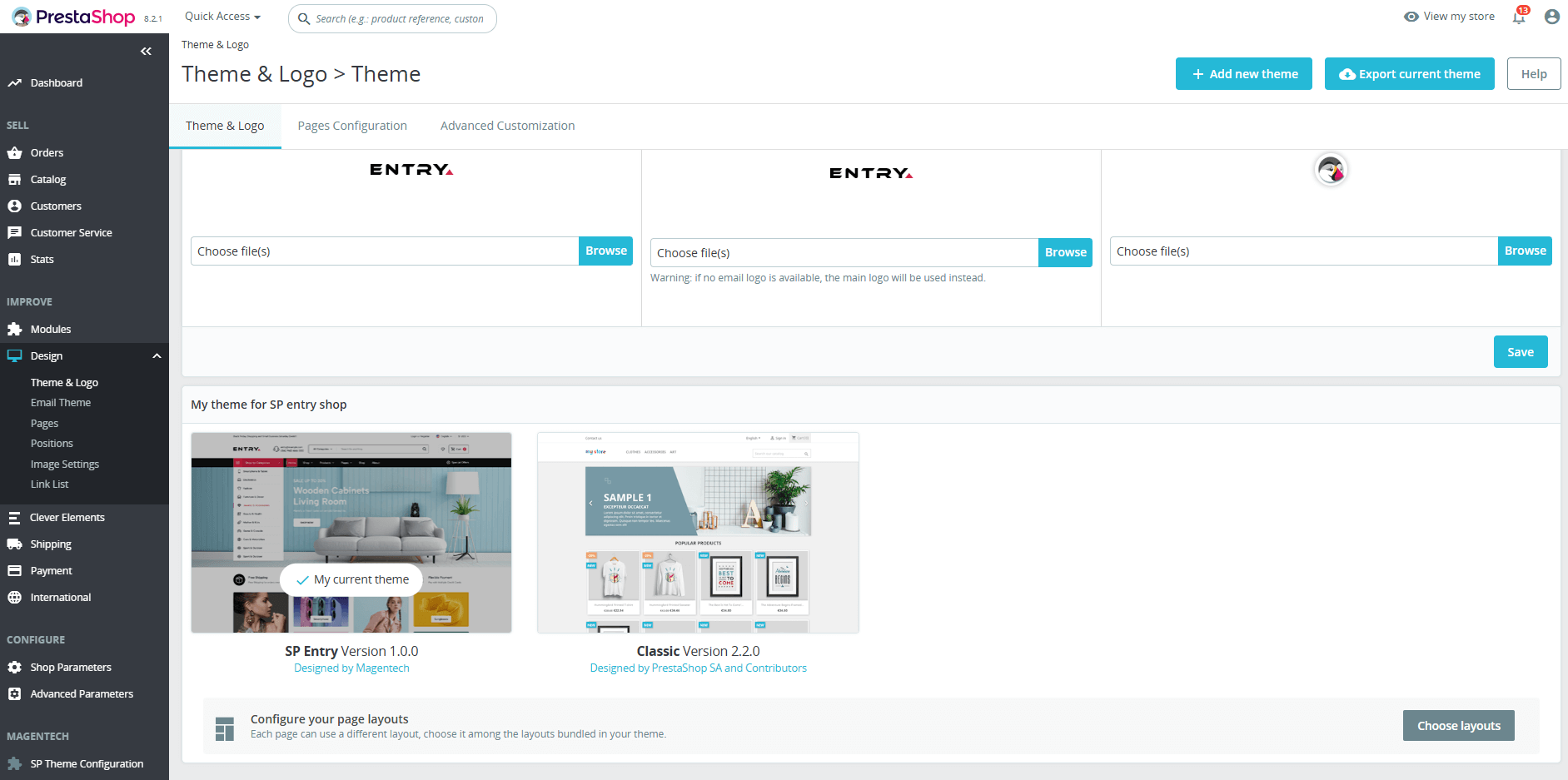
Task: Open the Catalog section
Action: coord(48,179)
